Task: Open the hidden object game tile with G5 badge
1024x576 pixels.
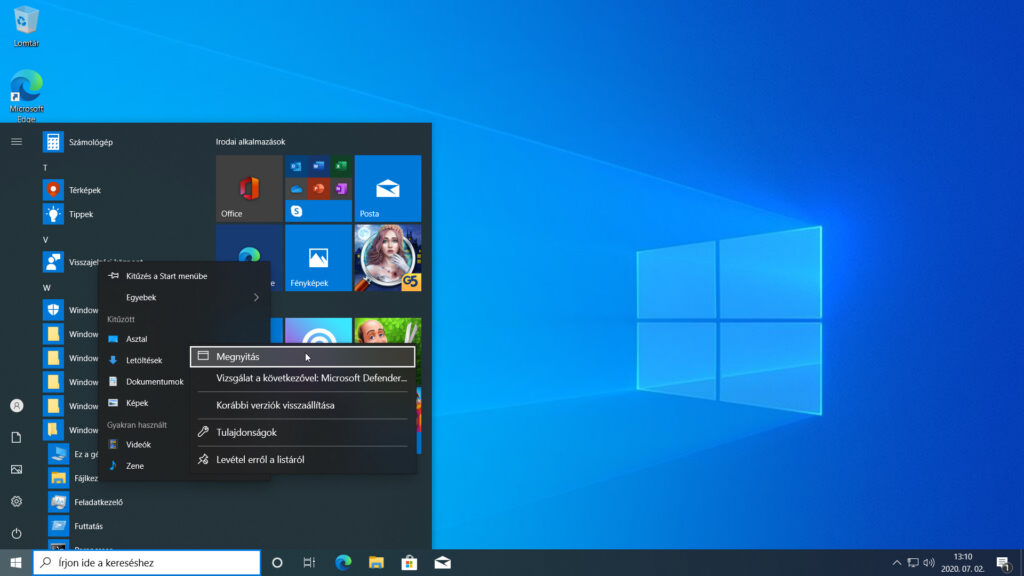Action: point(387,258)
